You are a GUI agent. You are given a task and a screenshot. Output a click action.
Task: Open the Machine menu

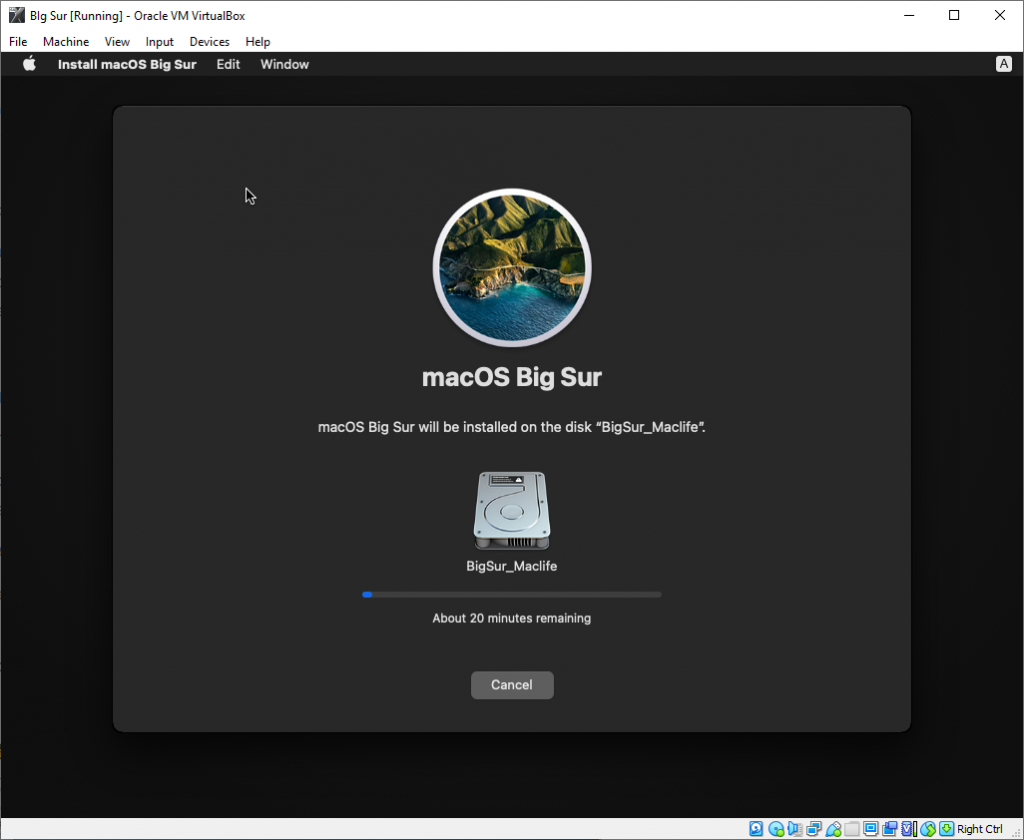65,41
